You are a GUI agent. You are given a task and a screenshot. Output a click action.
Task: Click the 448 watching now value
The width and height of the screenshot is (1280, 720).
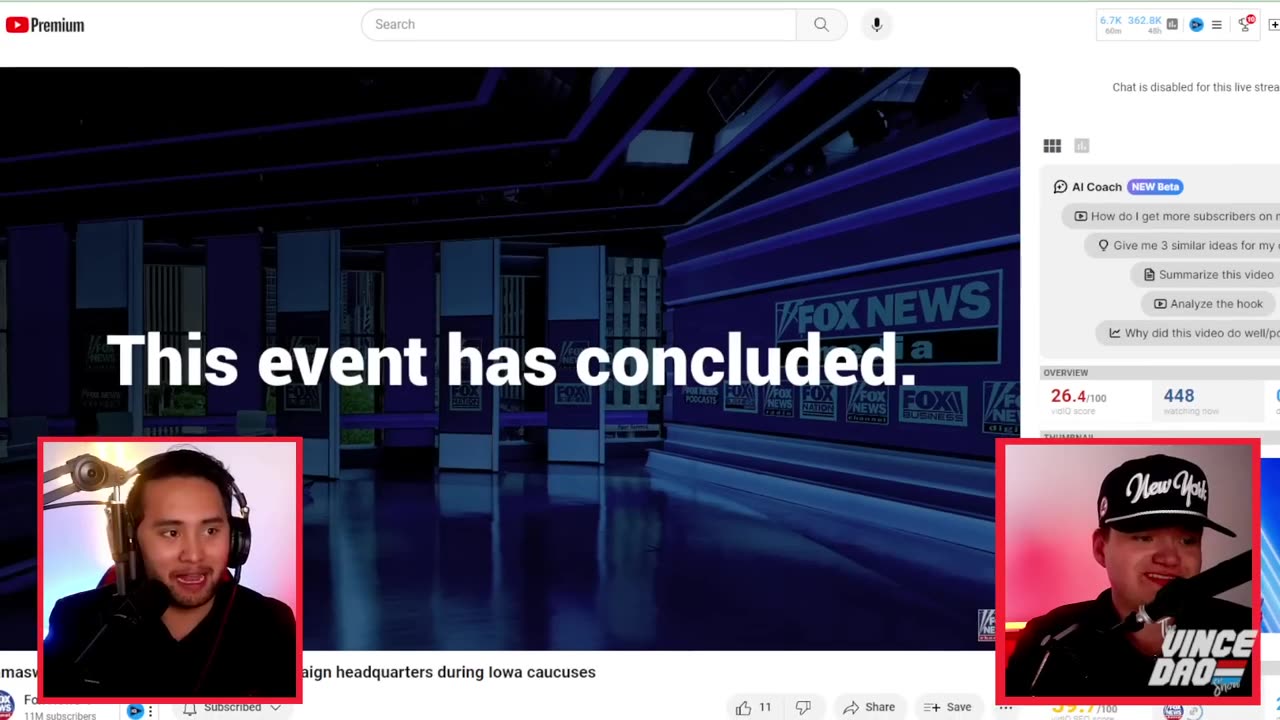[1178, 396]
